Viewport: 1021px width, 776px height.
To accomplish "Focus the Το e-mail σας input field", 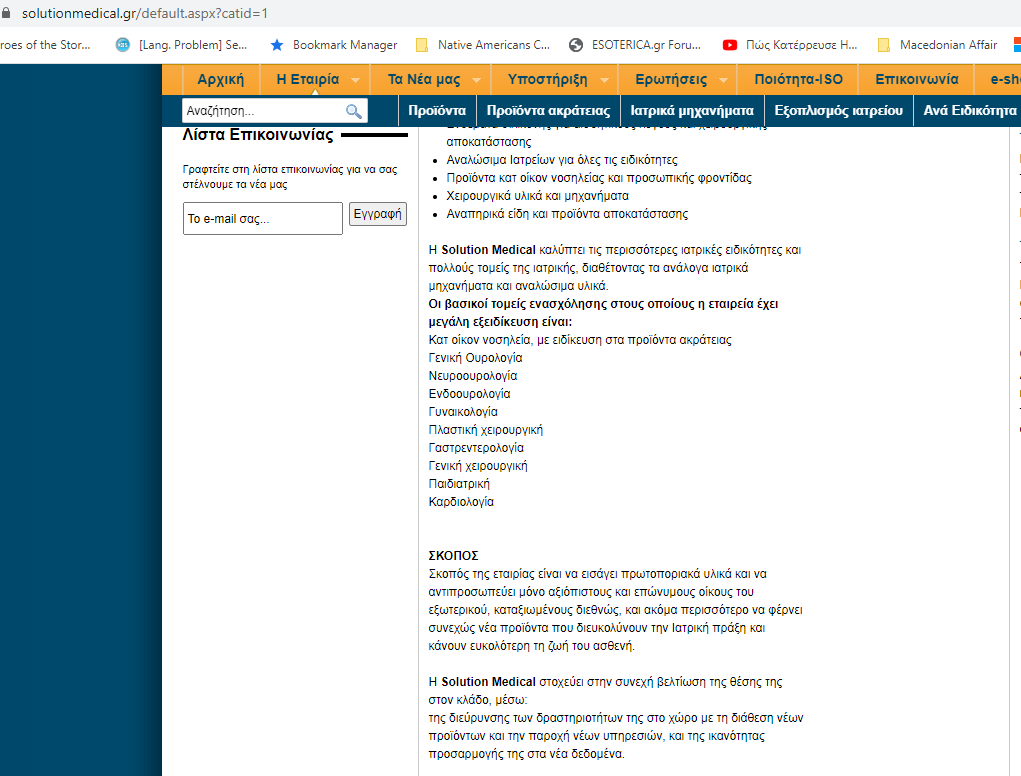I will 262,219.
